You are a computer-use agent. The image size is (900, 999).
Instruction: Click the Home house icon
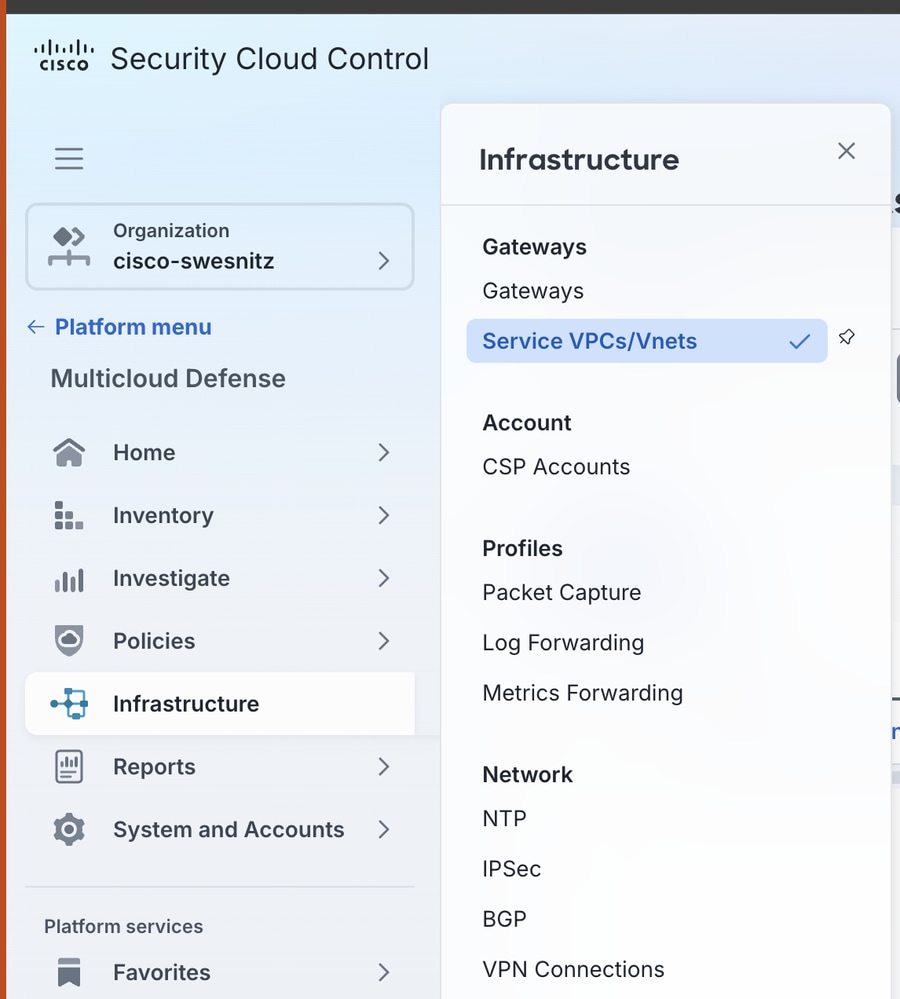pos(69,452)
